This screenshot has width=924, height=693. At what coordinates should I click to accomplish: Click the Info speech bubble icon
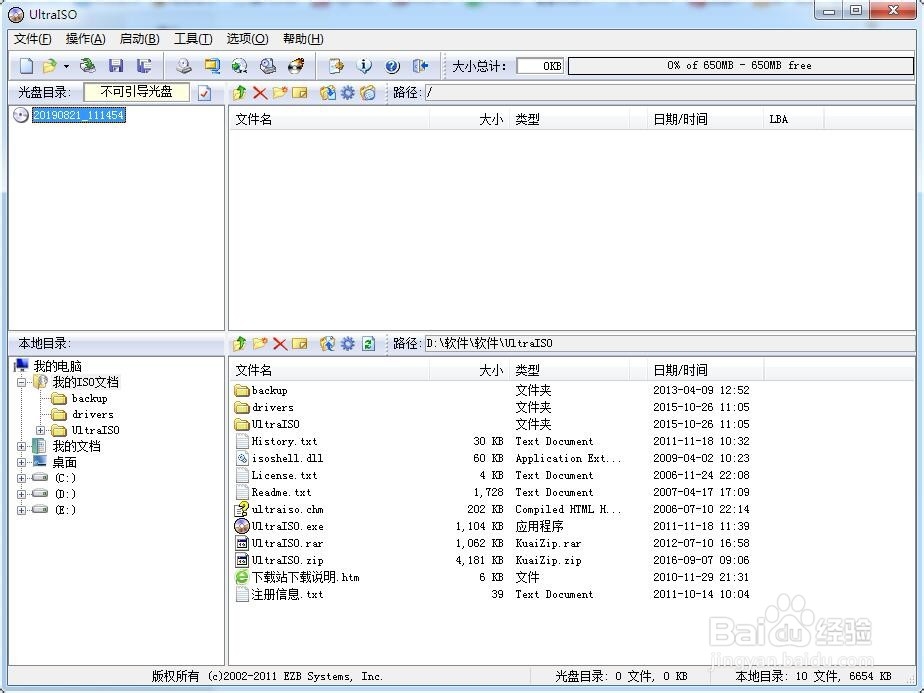(364, 65)
